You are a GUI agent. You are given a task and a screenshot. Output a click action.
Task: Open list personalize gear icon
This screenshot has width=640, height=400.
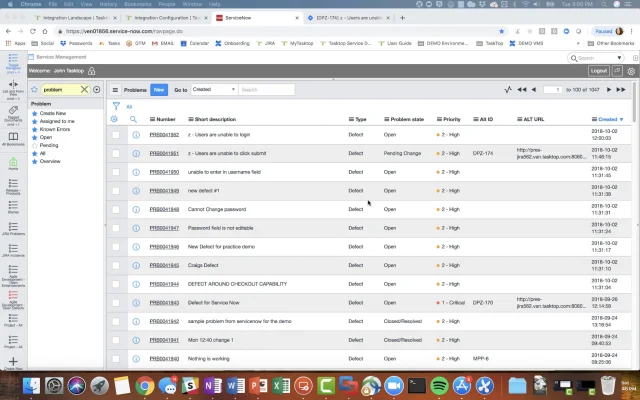tap(114, 119)
